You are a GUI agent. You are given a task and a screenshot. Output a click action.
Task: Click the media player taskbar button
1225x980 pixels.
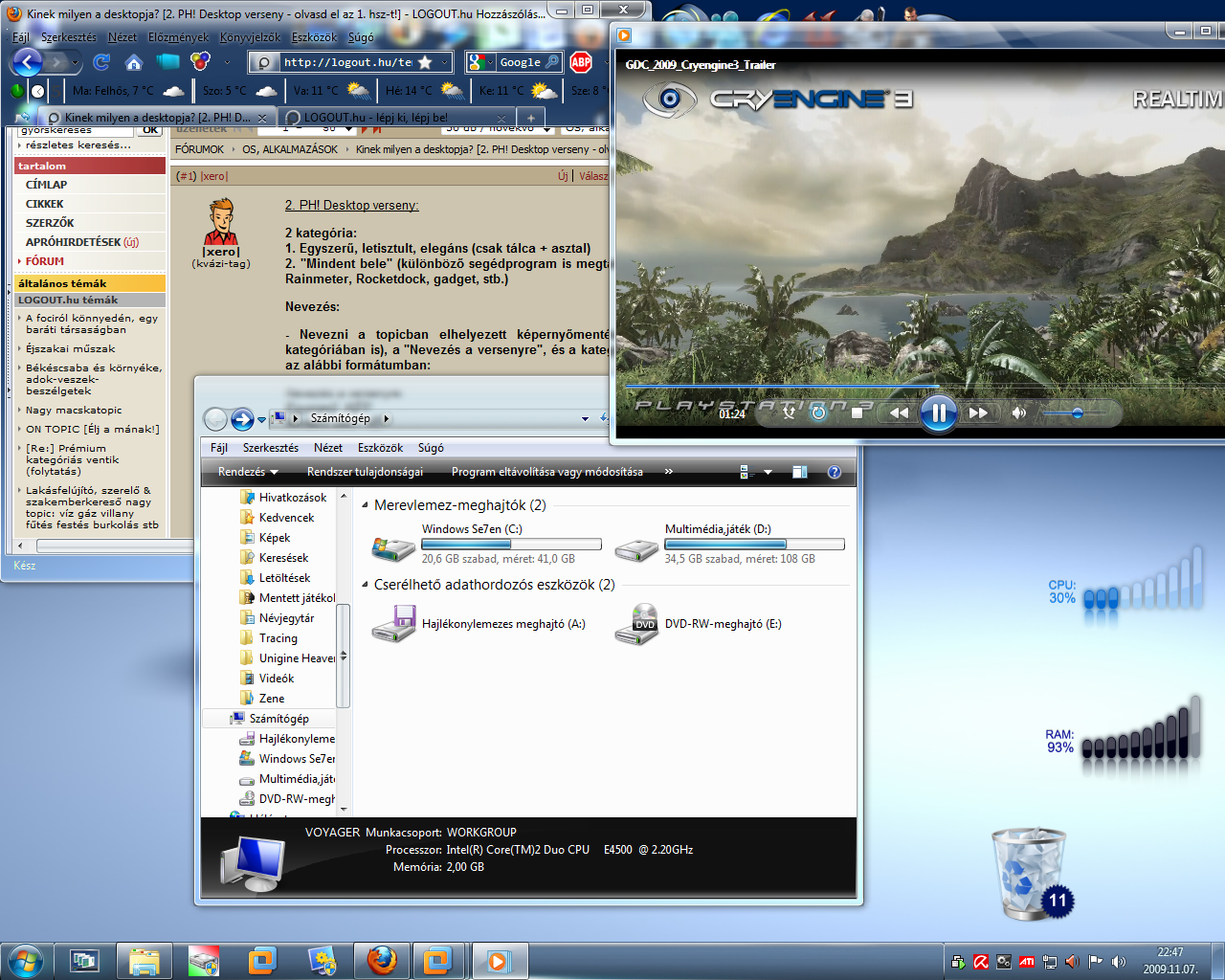point(499,960)
